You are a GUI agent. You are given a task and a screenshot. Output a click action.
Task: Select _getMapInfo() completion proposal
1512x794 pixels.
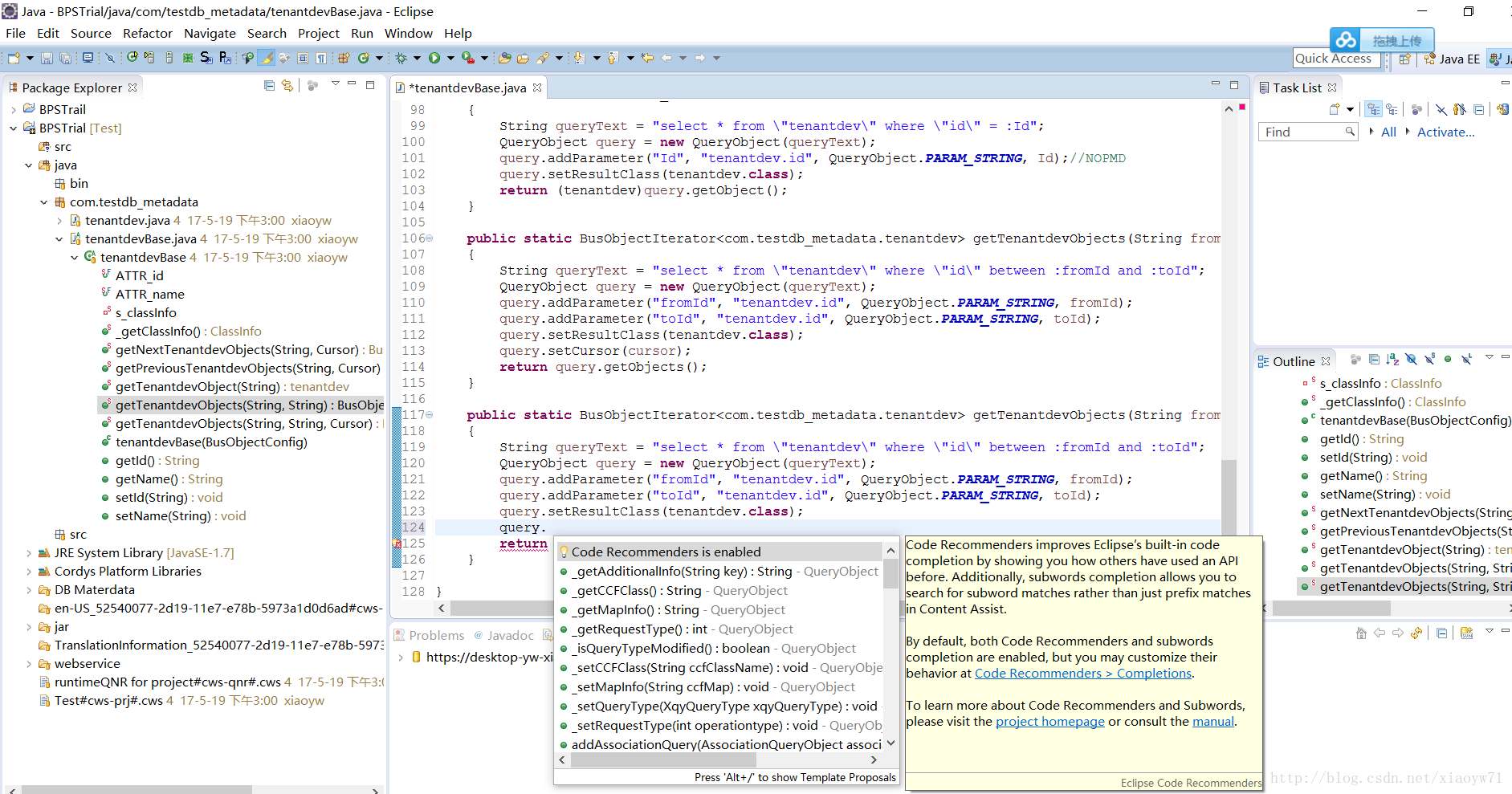[x=720, y=610]
